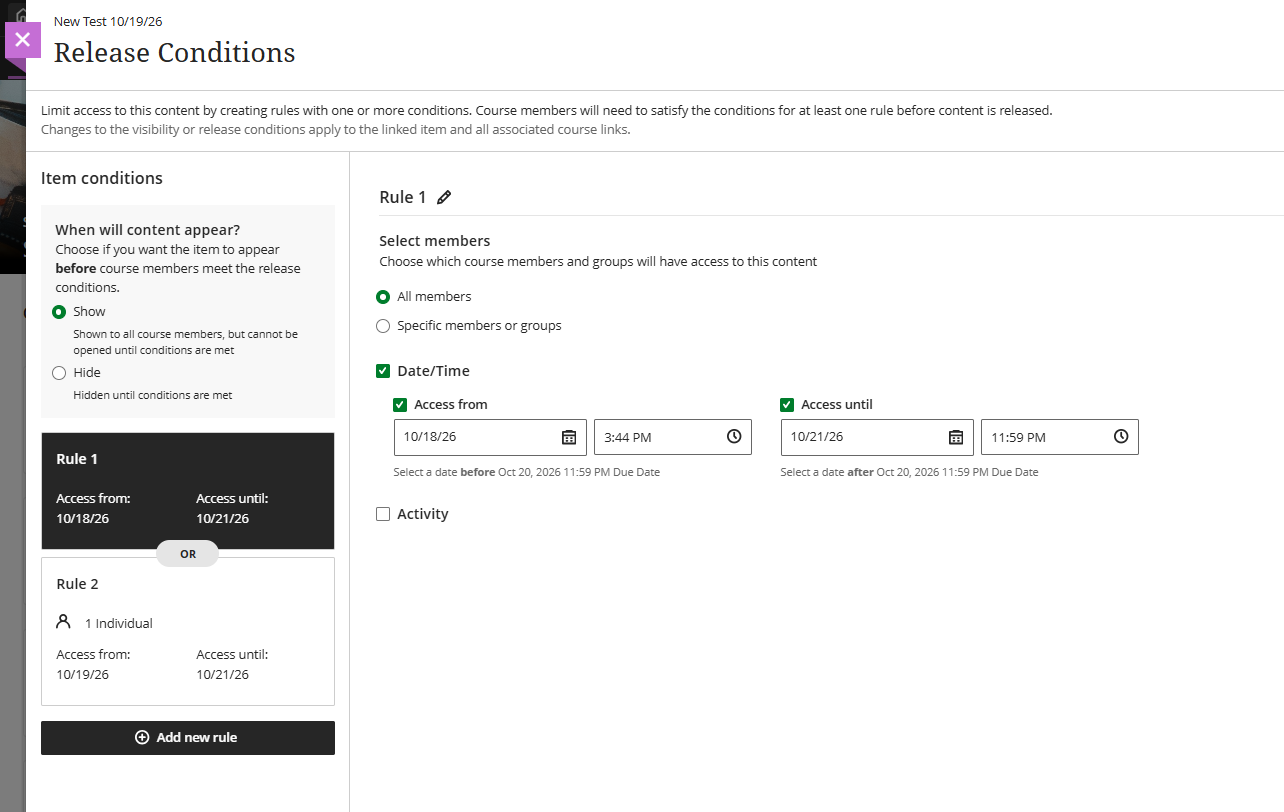Image resolution: width=1284 pixels, height=812 pixels.
Task: Click the OR badge between rules
Action: [188, 553]
